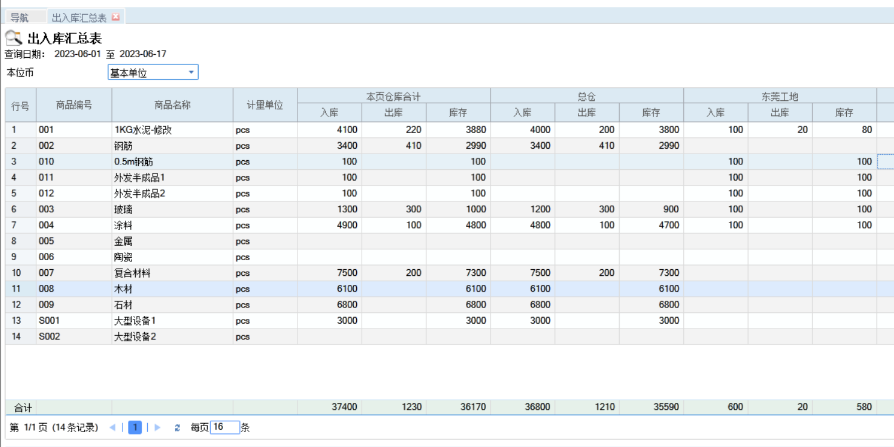The height and width of the screenshot is (447, 894).
Task: Click the 行号 column header
Action: point(20,105)
